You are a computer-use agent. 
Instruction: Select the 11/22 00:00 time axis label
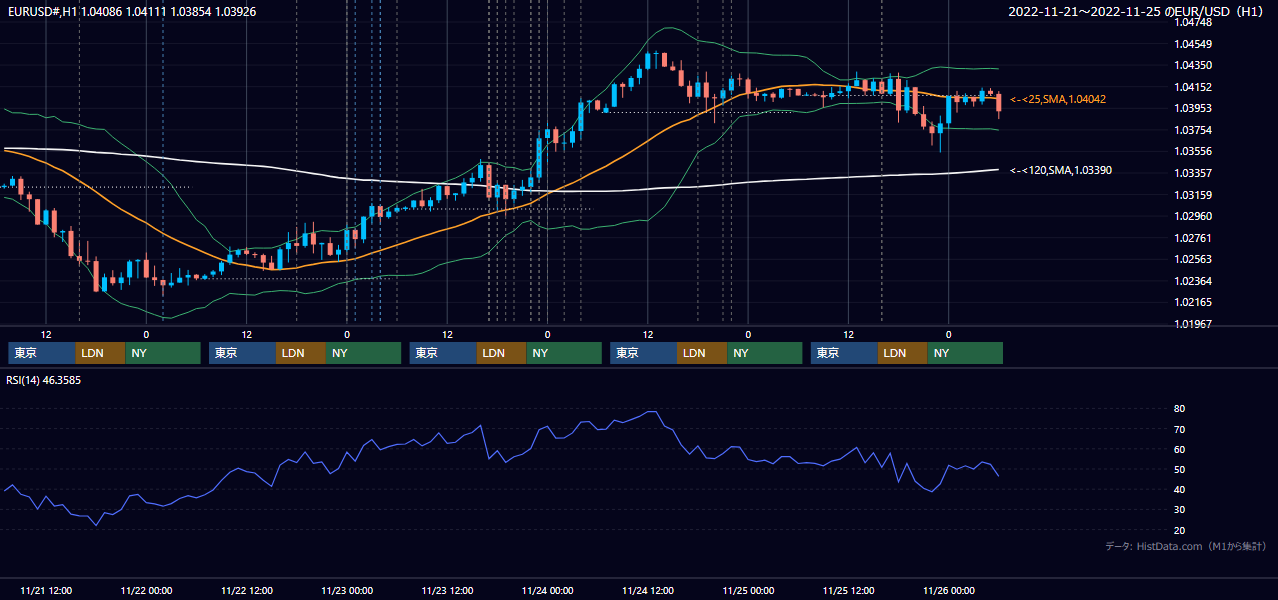point(146,590)
